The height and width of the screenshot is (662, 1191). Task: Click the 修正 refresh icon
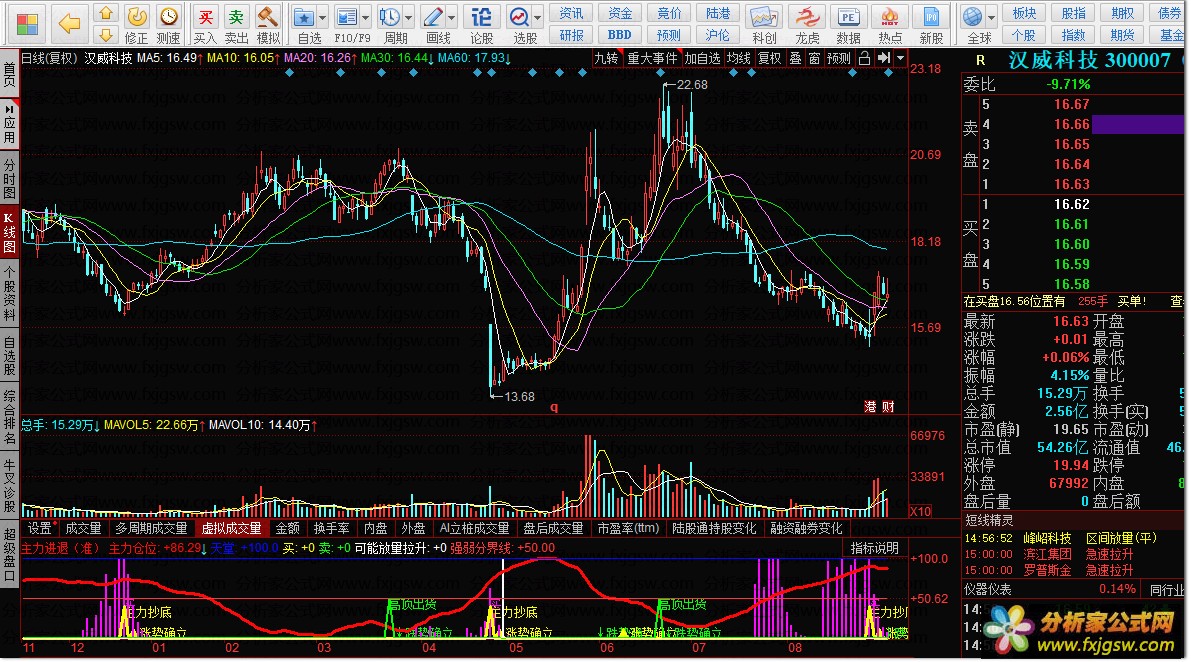(x=137, y=16)
